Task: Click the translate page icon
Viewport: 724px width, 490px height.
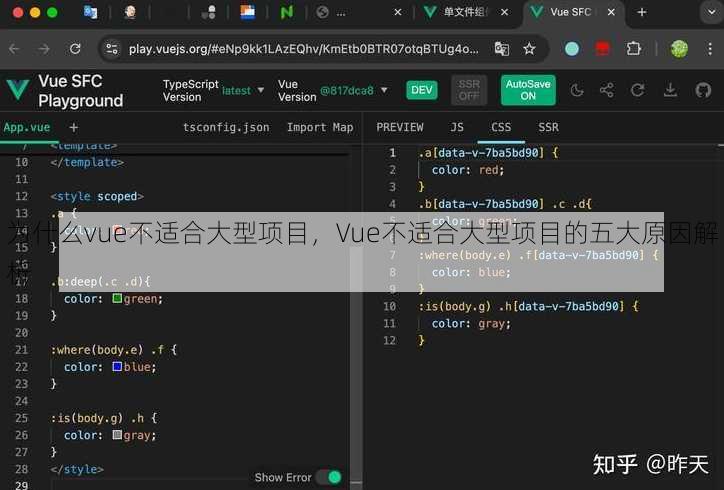Action: 501,48
